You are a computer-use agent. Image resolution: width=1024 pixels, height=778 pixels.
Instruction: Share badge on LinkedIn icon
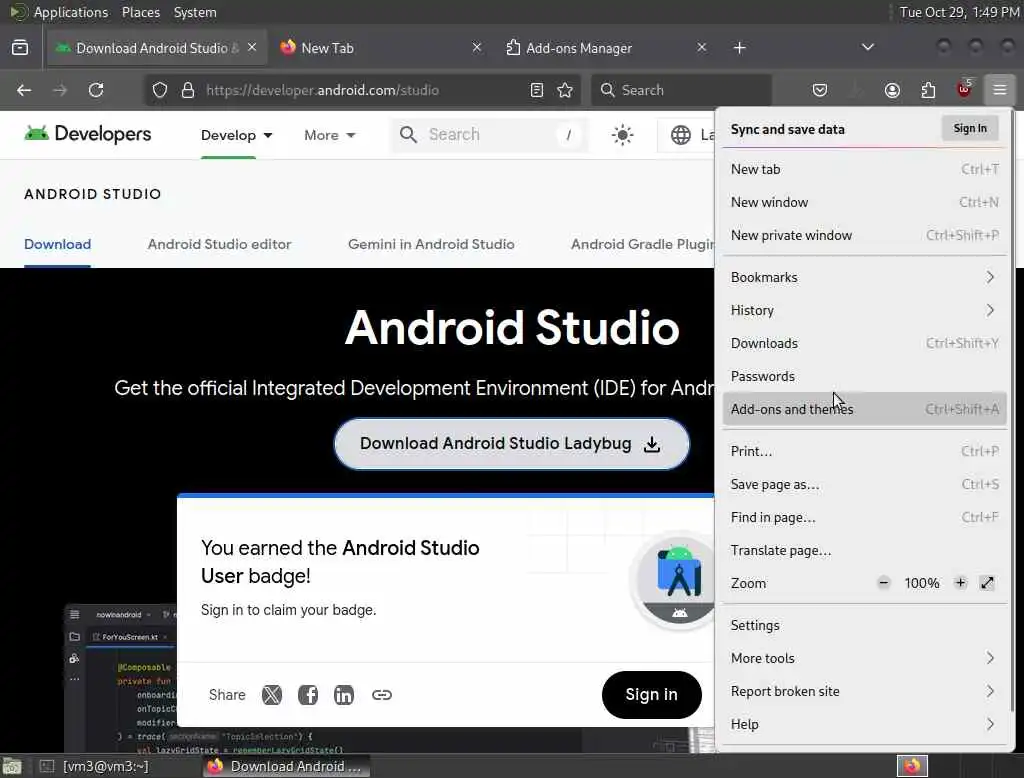pyautogui.click(x=344, y=695)
